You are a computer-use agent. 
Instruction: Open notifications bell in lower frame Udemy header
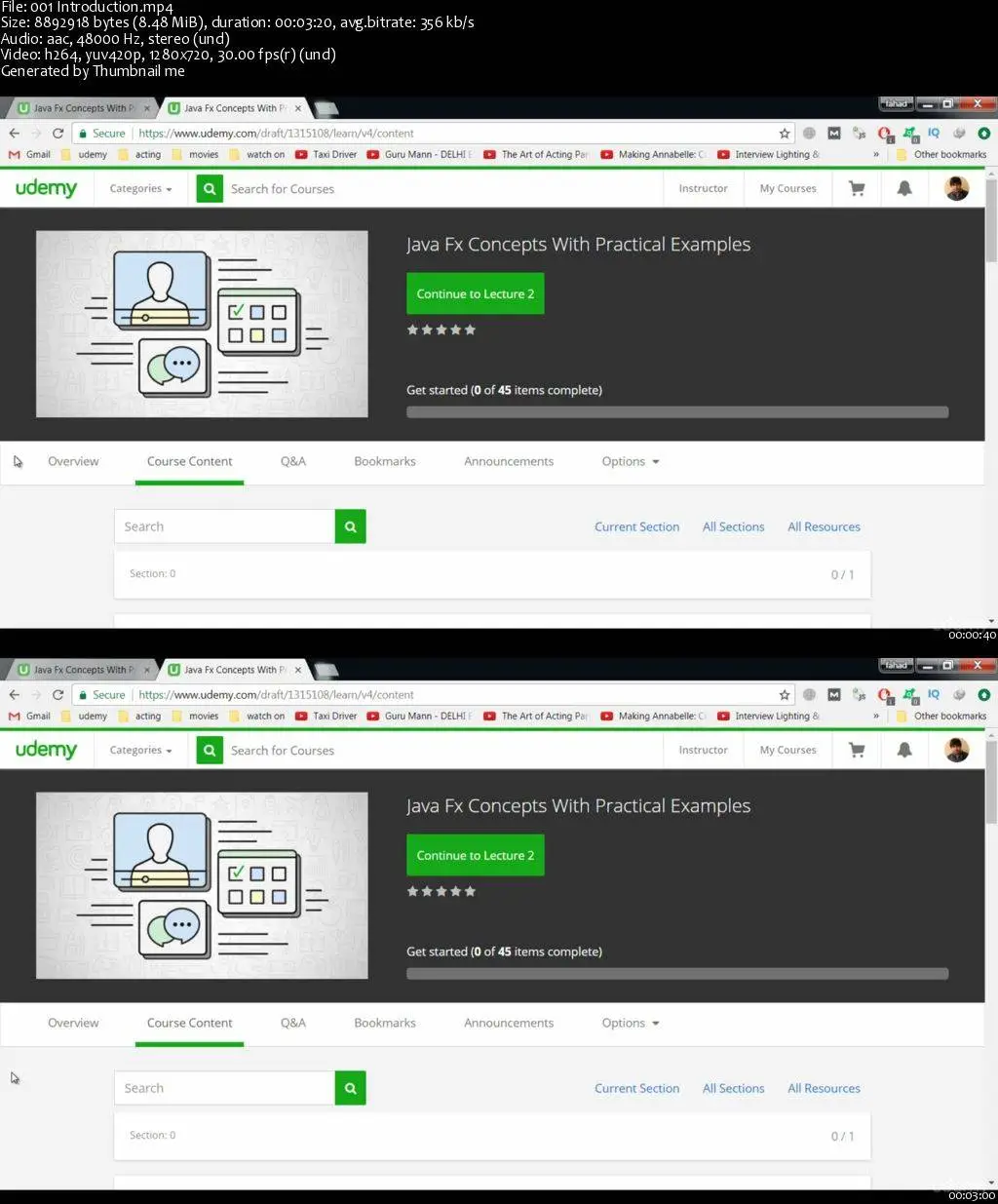904,751
